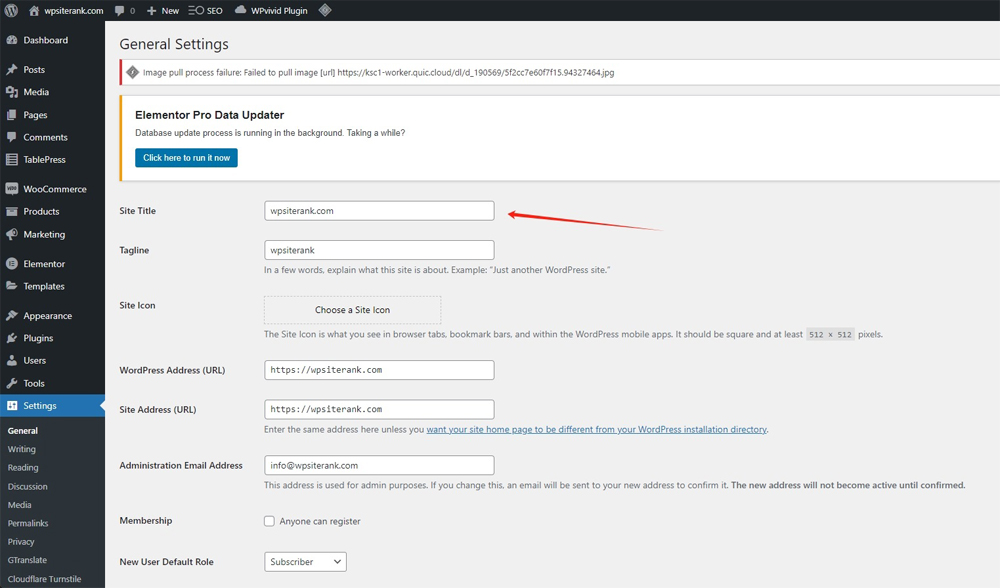This screenshot has width=1000, height=588.
Task: Open the Discussion settings submenu
Action: click(27, 486)
